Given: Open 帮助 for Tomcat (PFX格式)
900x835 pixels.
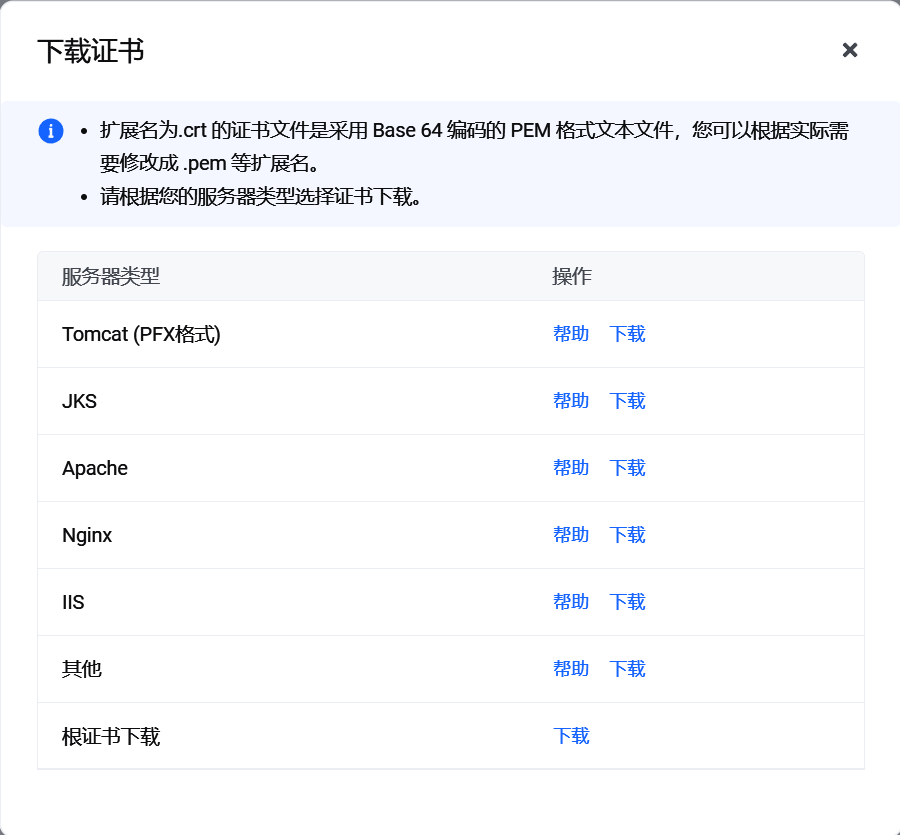Looking at the screenshot, I should pos(571,334).
